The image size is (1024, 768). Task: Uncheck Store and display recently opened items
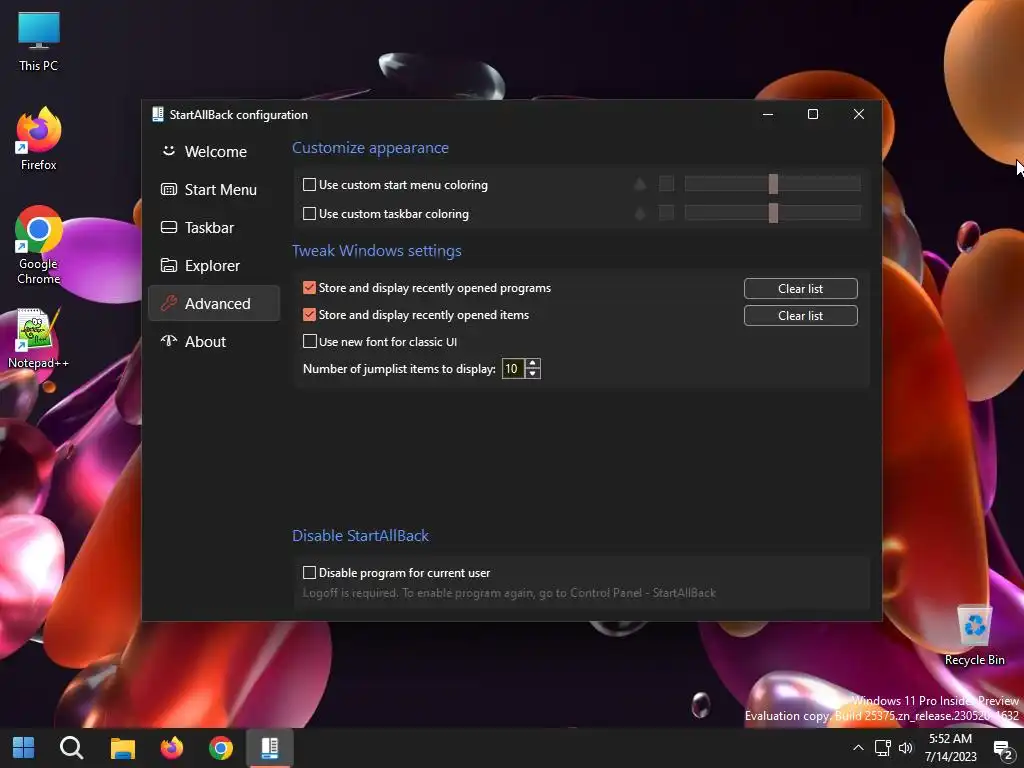[x=309, y=315]
